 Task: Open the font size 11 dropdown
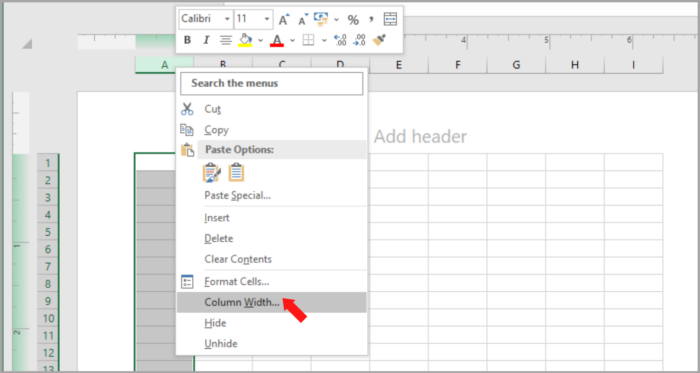click(x=267, y=19)
